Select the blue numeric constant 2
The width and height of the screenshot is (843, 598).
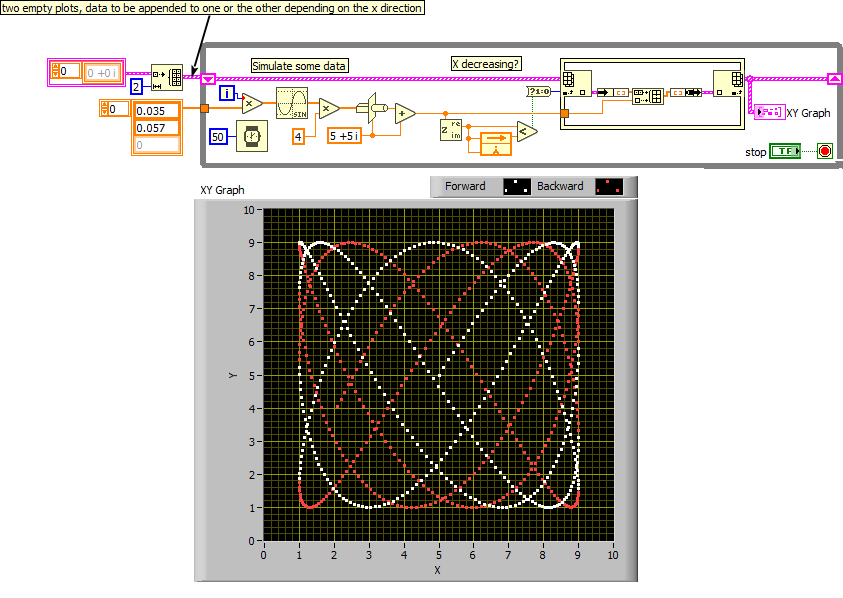137,86
